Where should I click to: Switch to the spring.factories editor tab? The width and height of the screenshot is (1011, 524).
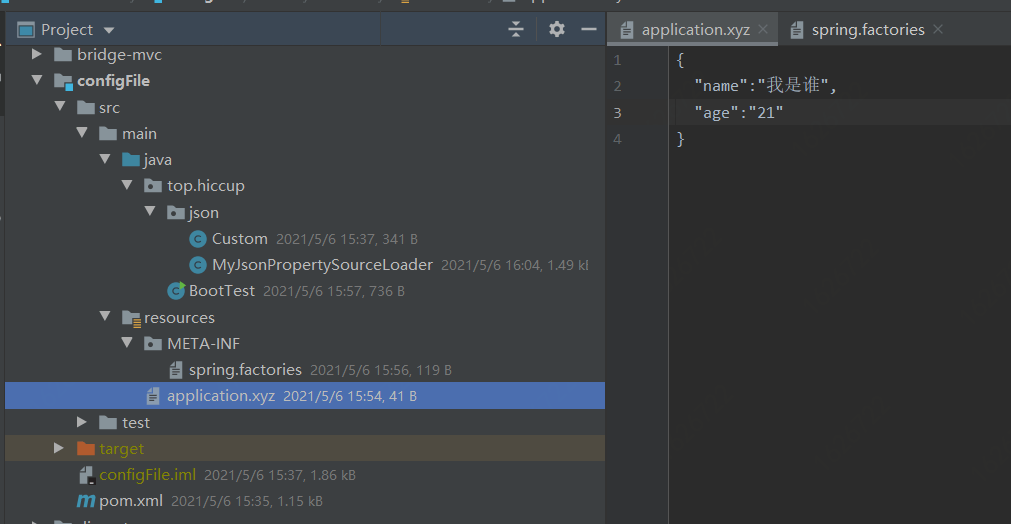(x=868, y=30)
